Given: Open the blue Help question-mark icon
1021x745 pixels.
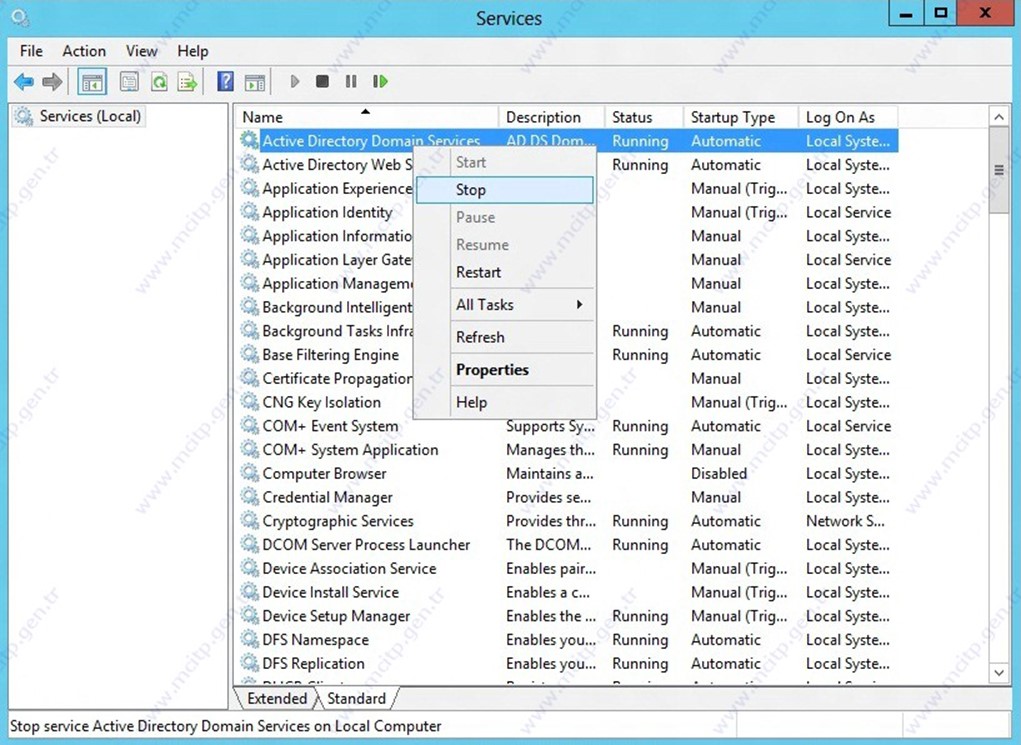Looking at the screenshot, I should [225, 81].
